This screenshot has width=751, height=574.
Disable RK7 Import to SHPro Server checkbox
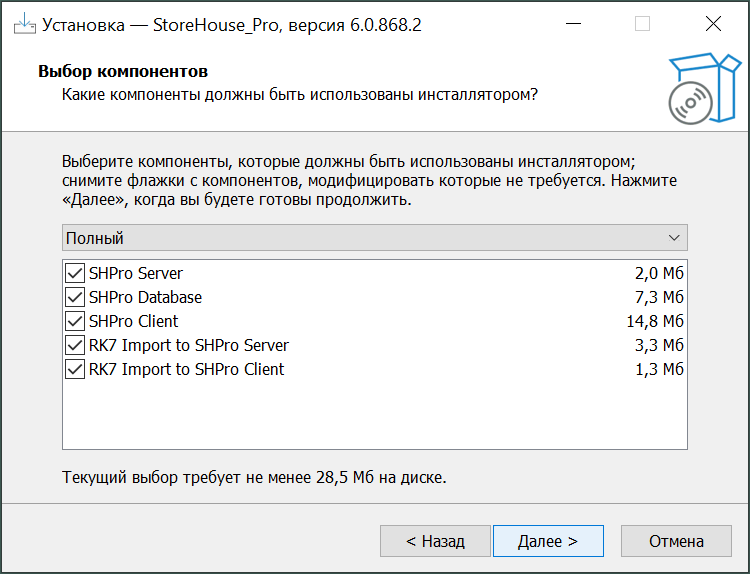75,345
